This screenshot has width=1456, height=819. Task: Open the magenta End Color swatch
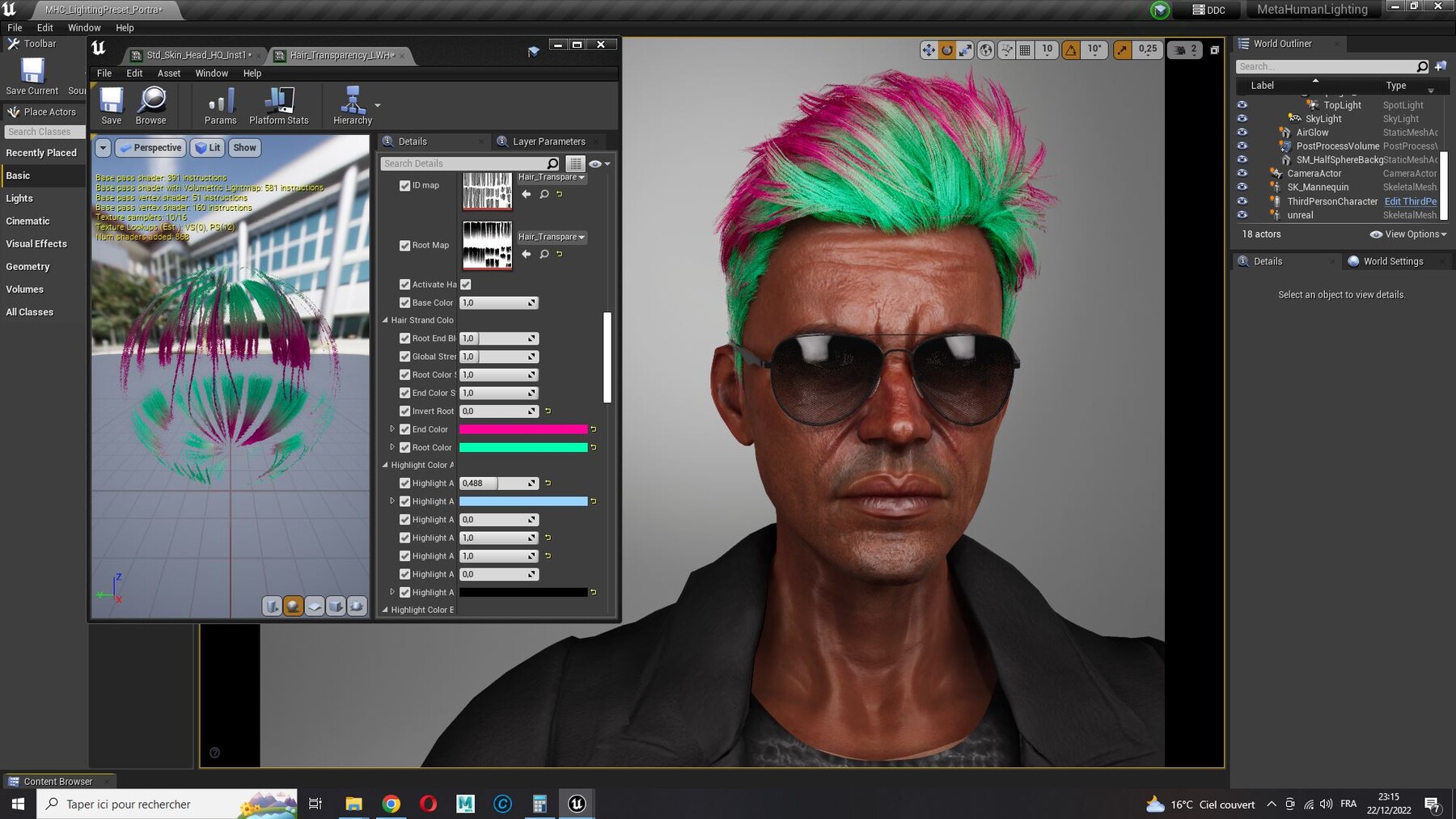click(x=526, y=428)
